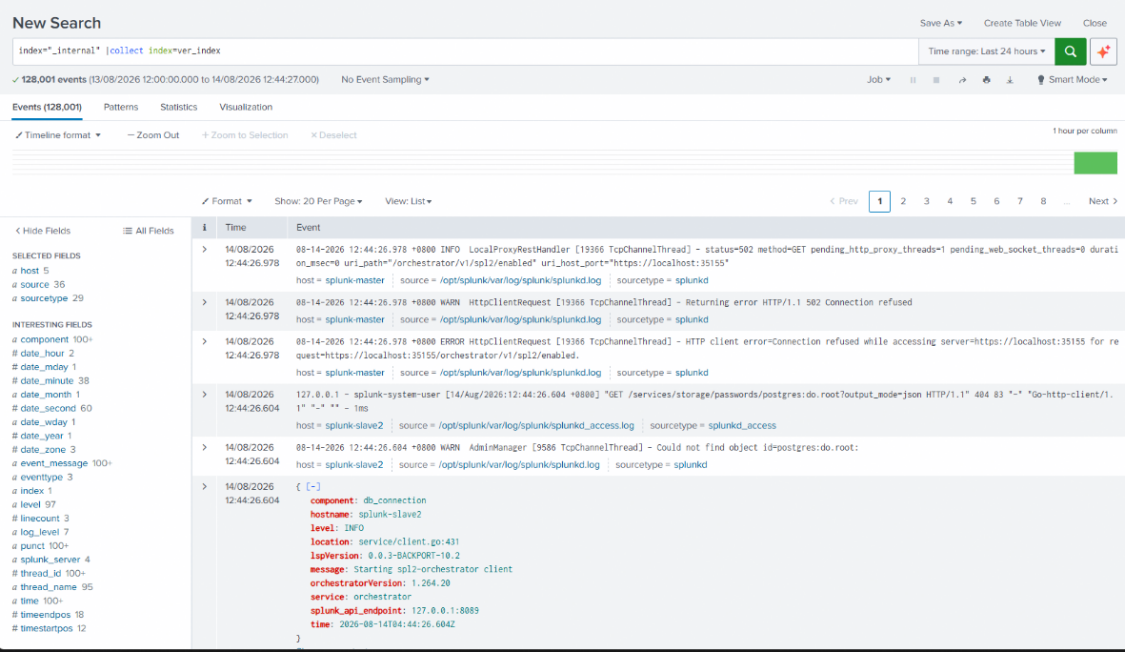The image size is (1125, 652).
Task: Go to results page 2
Action: pos(903,201)
